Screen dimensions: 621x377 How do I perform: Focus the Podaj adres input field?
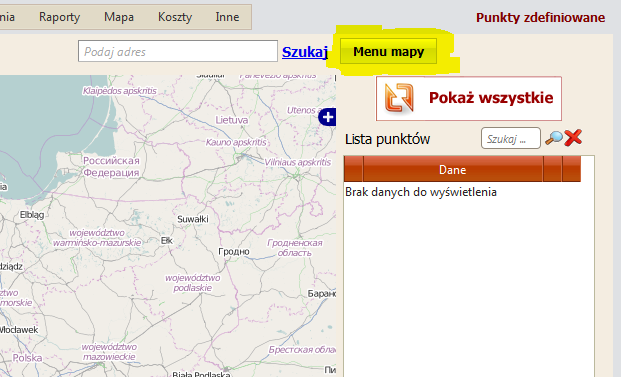(178, 51)
